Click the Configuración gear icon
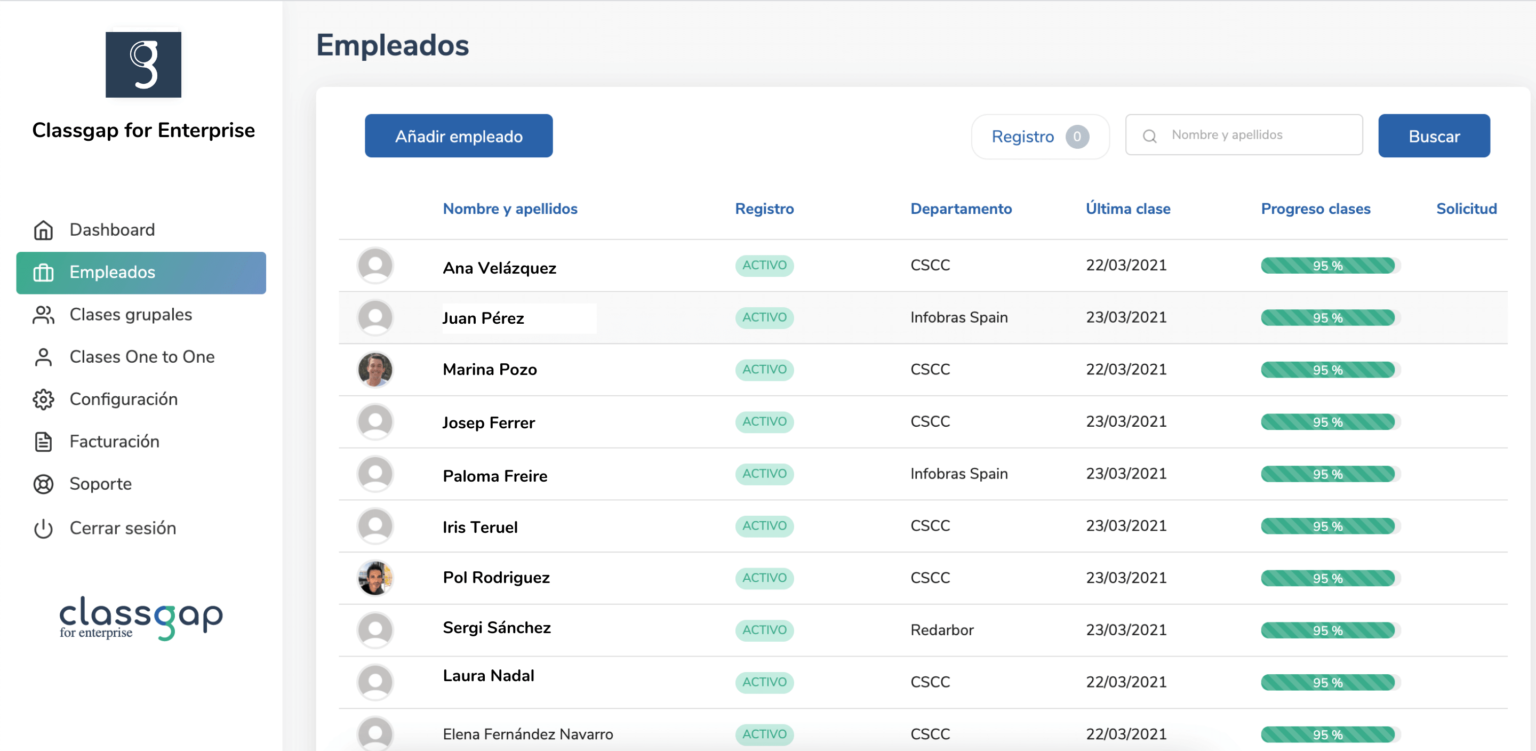 (x=43, y=400)
